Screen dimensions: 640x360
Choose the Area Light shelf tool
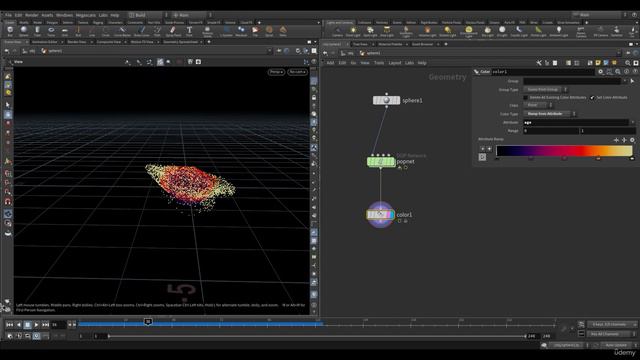tap(387, 31)
